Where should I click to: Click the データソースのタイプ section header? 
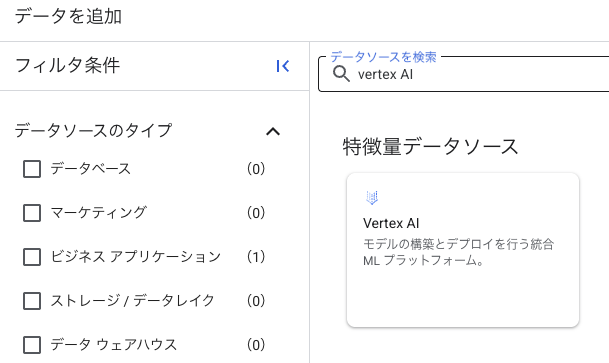coord(93,130)
